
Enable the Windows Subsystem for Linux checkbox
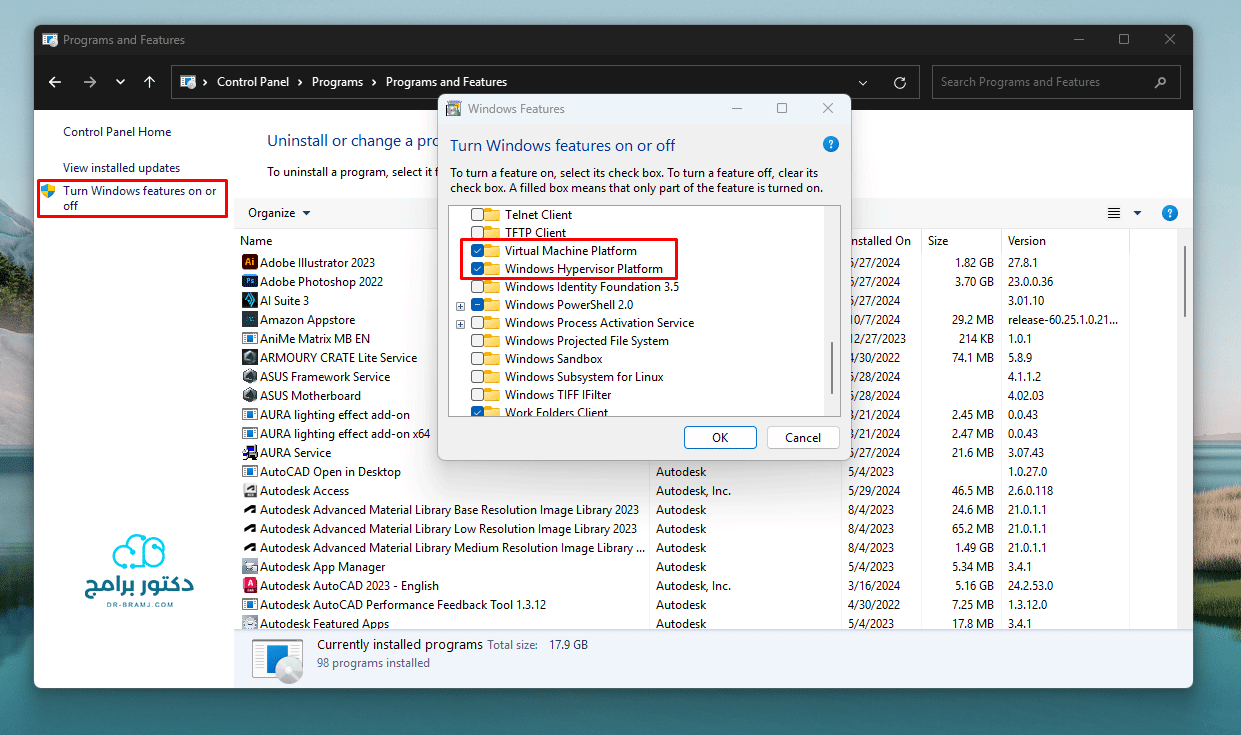477,376
